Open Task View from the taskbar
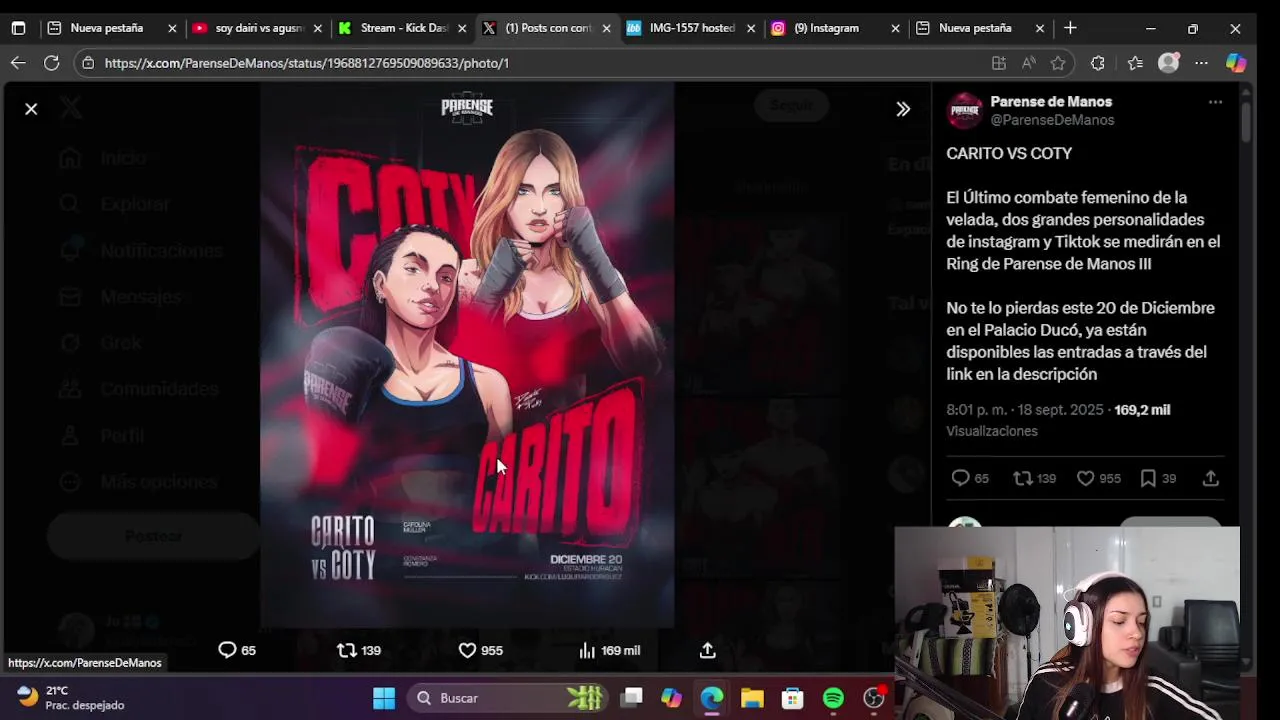Screen dimensions: 1280x720 (631, 698)
